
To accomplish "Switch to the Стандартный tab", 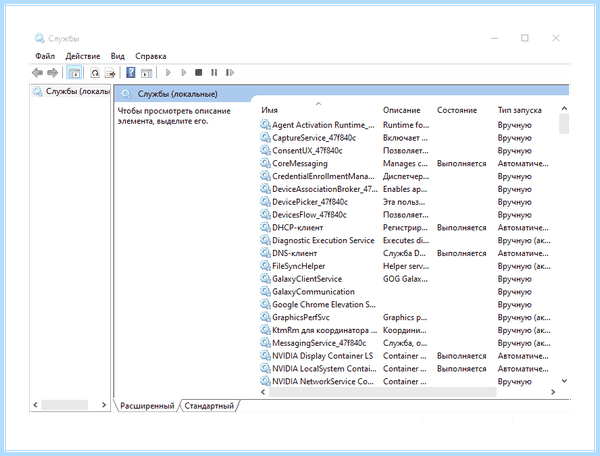I will coord(209,406).
